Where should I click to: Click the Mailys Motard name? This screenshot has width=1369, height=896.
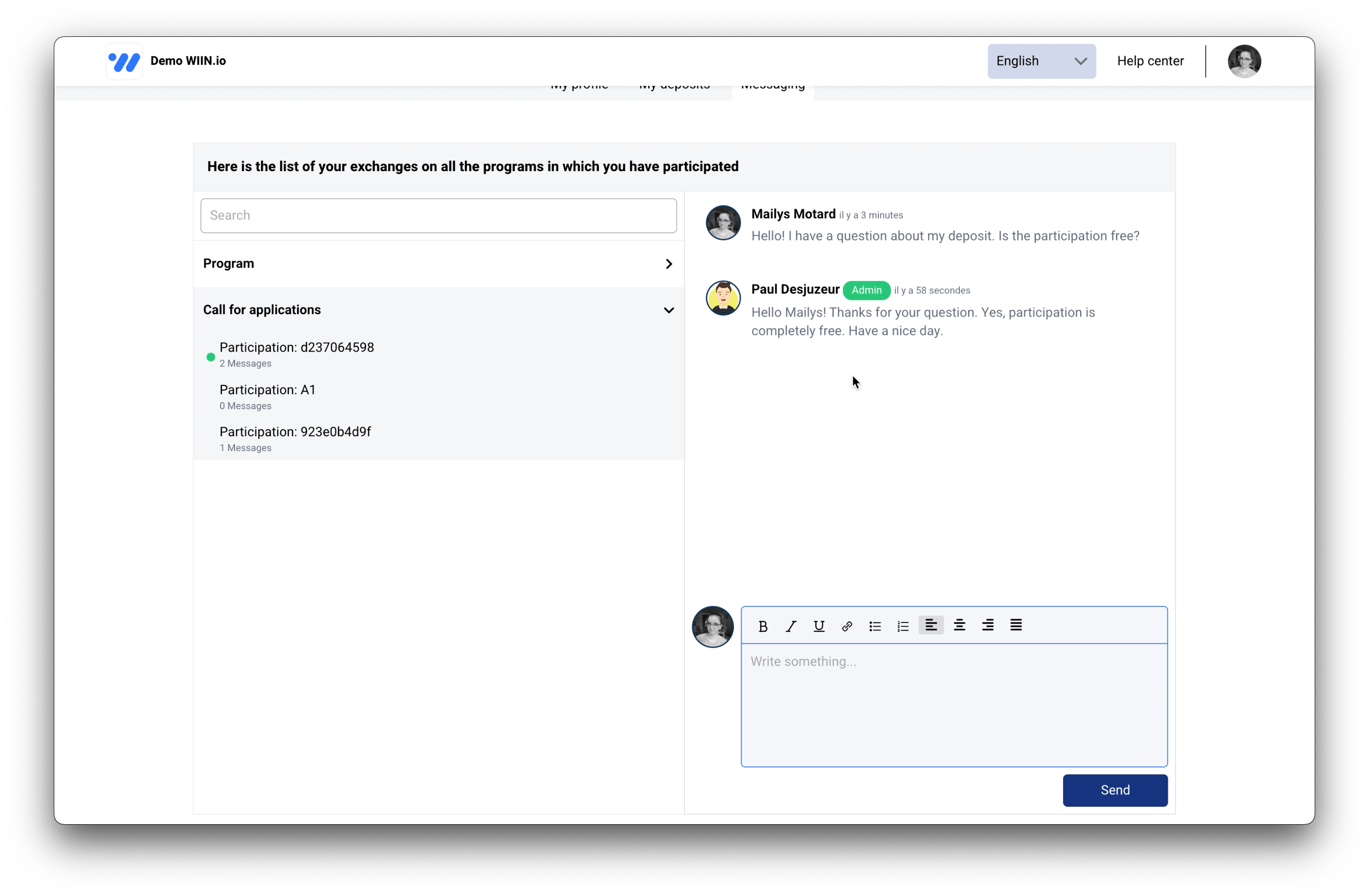(x=793, y=214)
